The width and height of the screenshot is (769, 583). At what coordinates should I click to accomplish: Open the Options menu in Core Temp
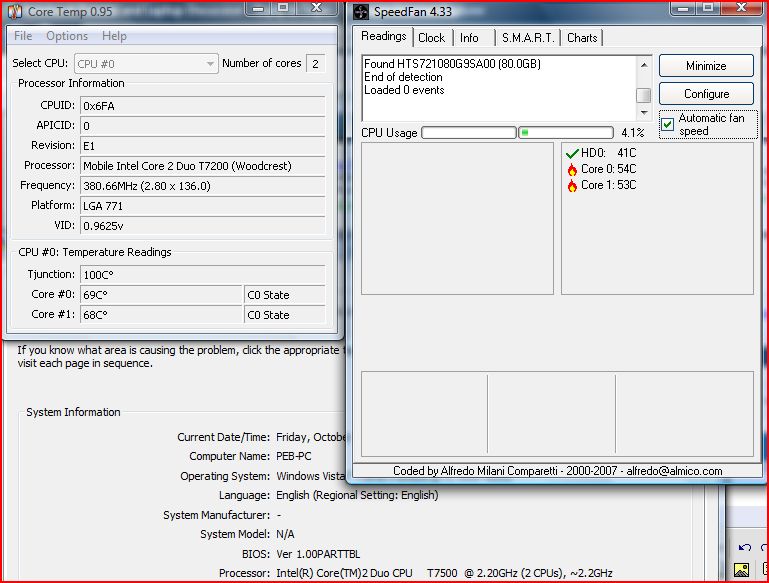[x=67, y=36]
